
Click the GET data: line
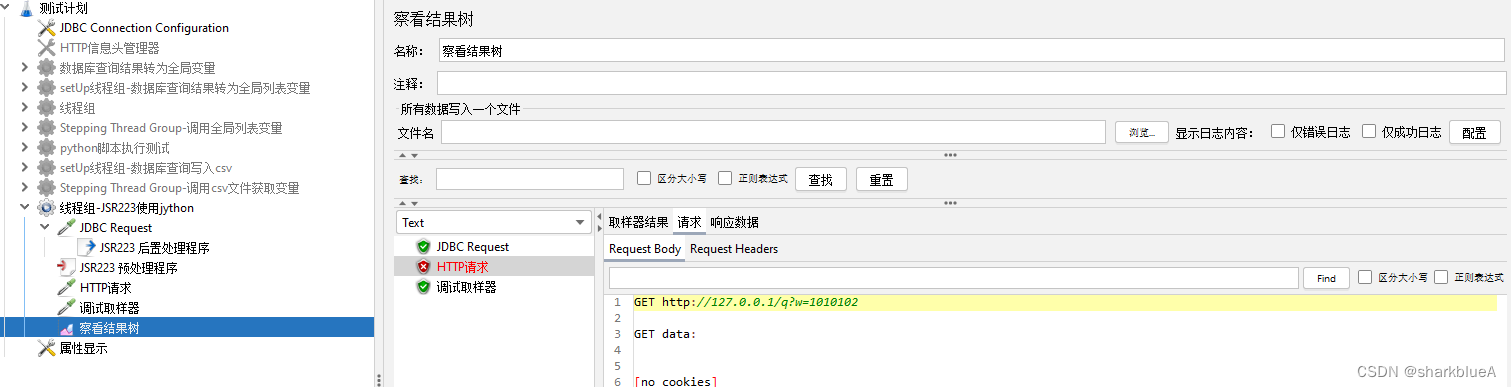click(664, 334)
